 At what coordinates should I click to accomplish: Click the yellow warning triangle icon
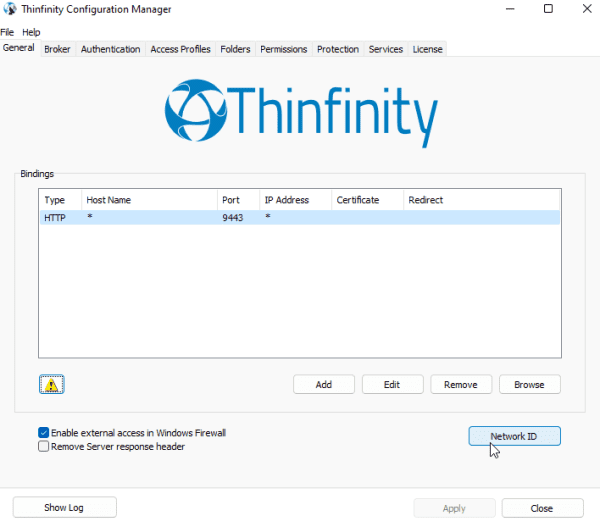(52, 384)
